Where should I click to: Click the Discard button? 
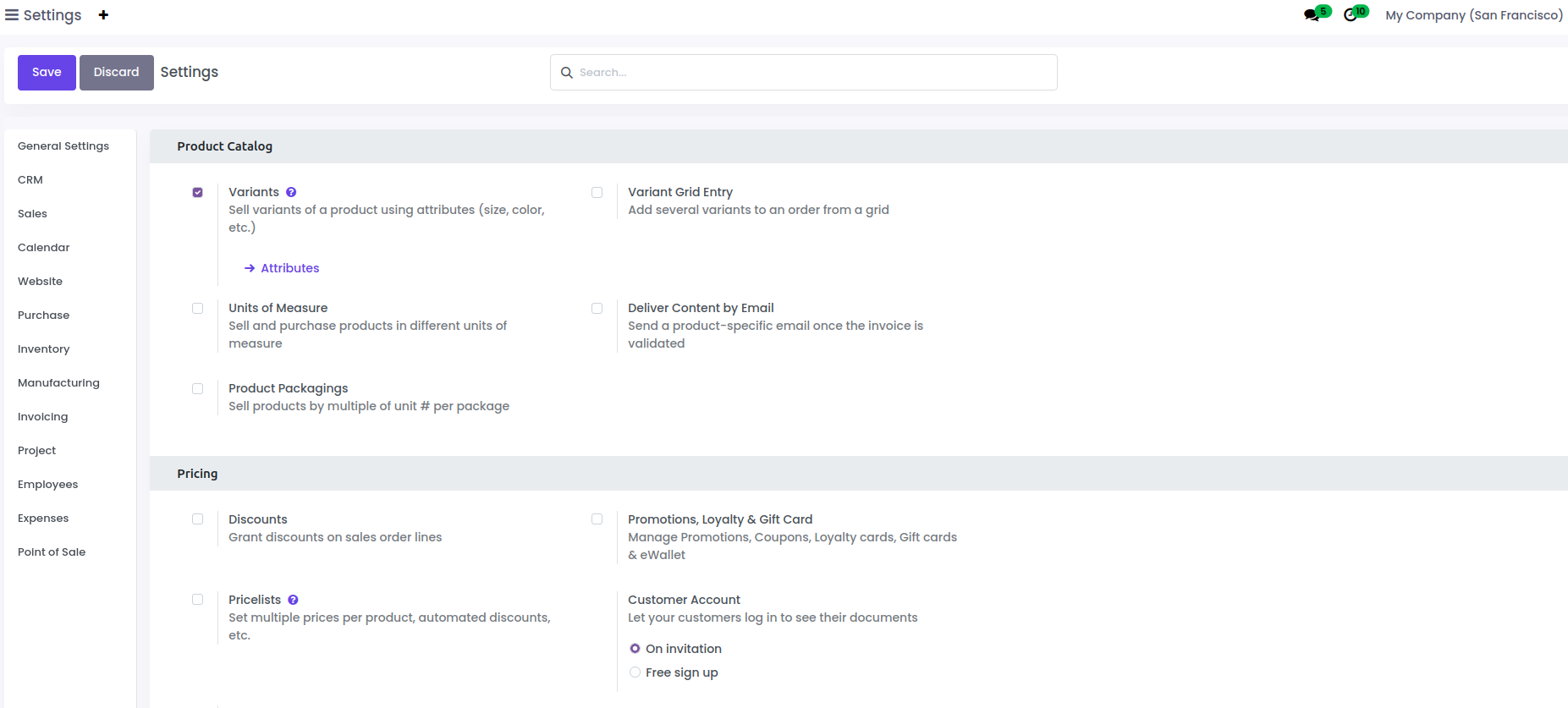click(116, 73)
